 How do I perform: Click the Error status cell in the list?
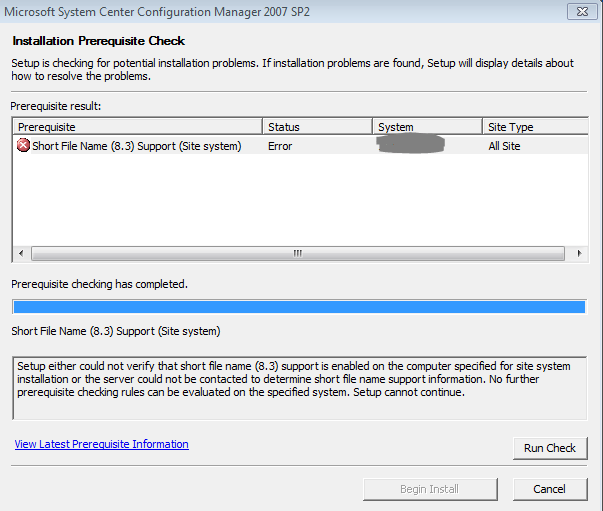pyautogui.click(x=281, y=146)
